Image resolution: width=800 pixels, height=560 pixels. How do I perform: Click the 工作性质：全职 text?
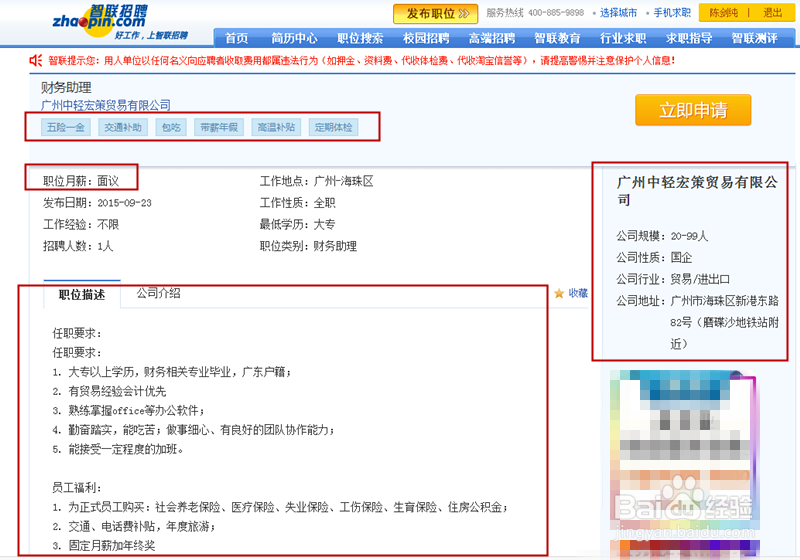(x=297, y=203)
